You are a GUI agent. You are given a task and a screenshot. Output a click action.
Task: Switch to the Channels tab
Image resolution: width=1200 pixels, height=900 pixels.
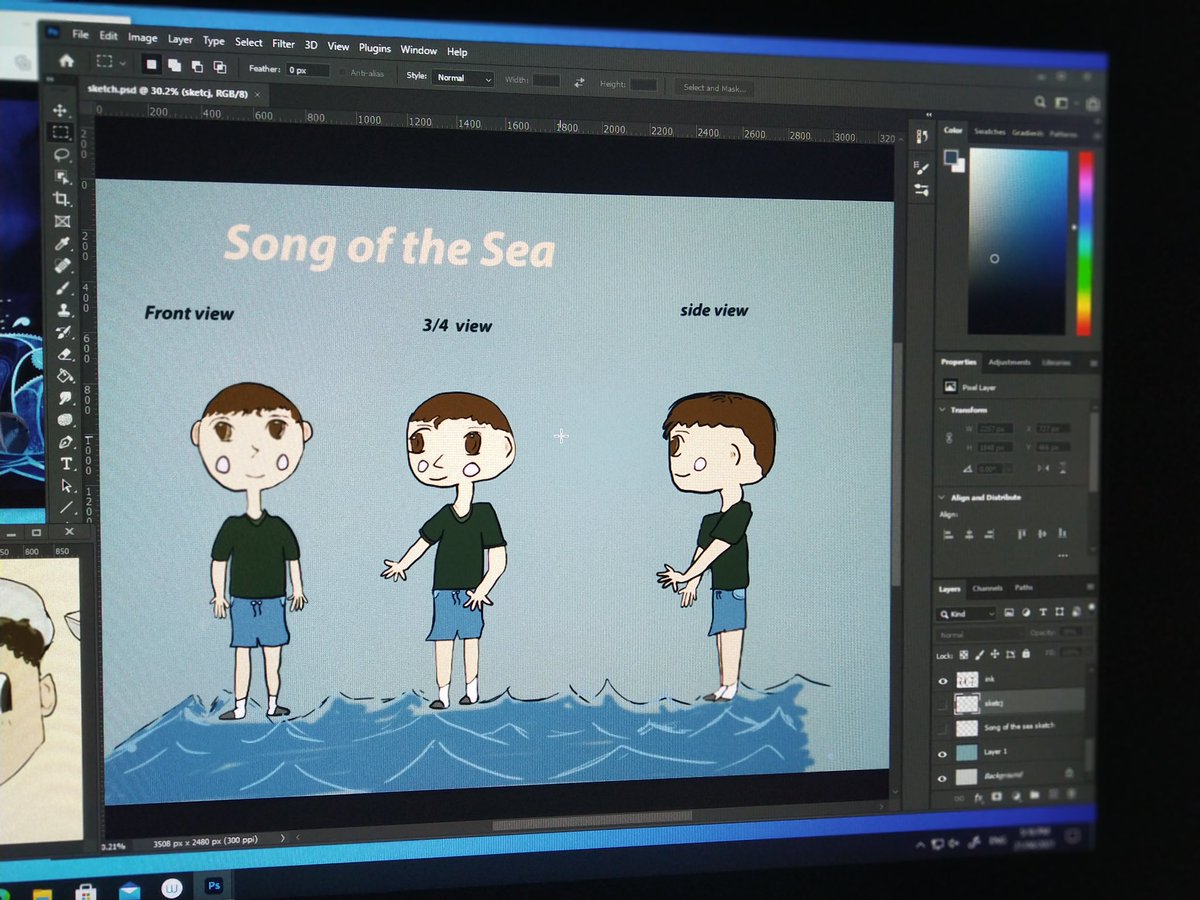pos(988,588)
